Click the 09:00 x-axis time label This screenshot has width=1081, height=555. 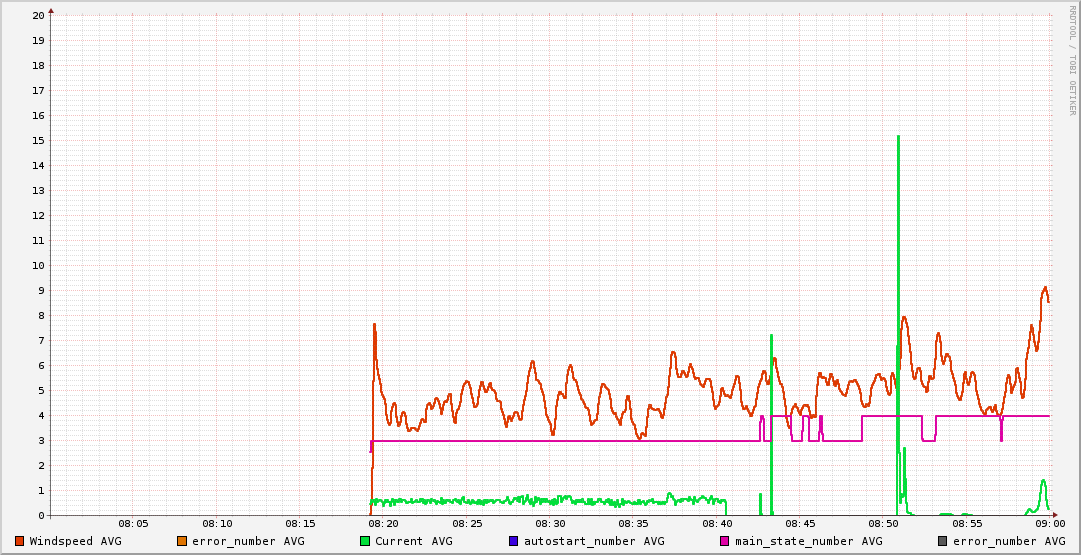pyautogui.click(x=1049, y=524)
